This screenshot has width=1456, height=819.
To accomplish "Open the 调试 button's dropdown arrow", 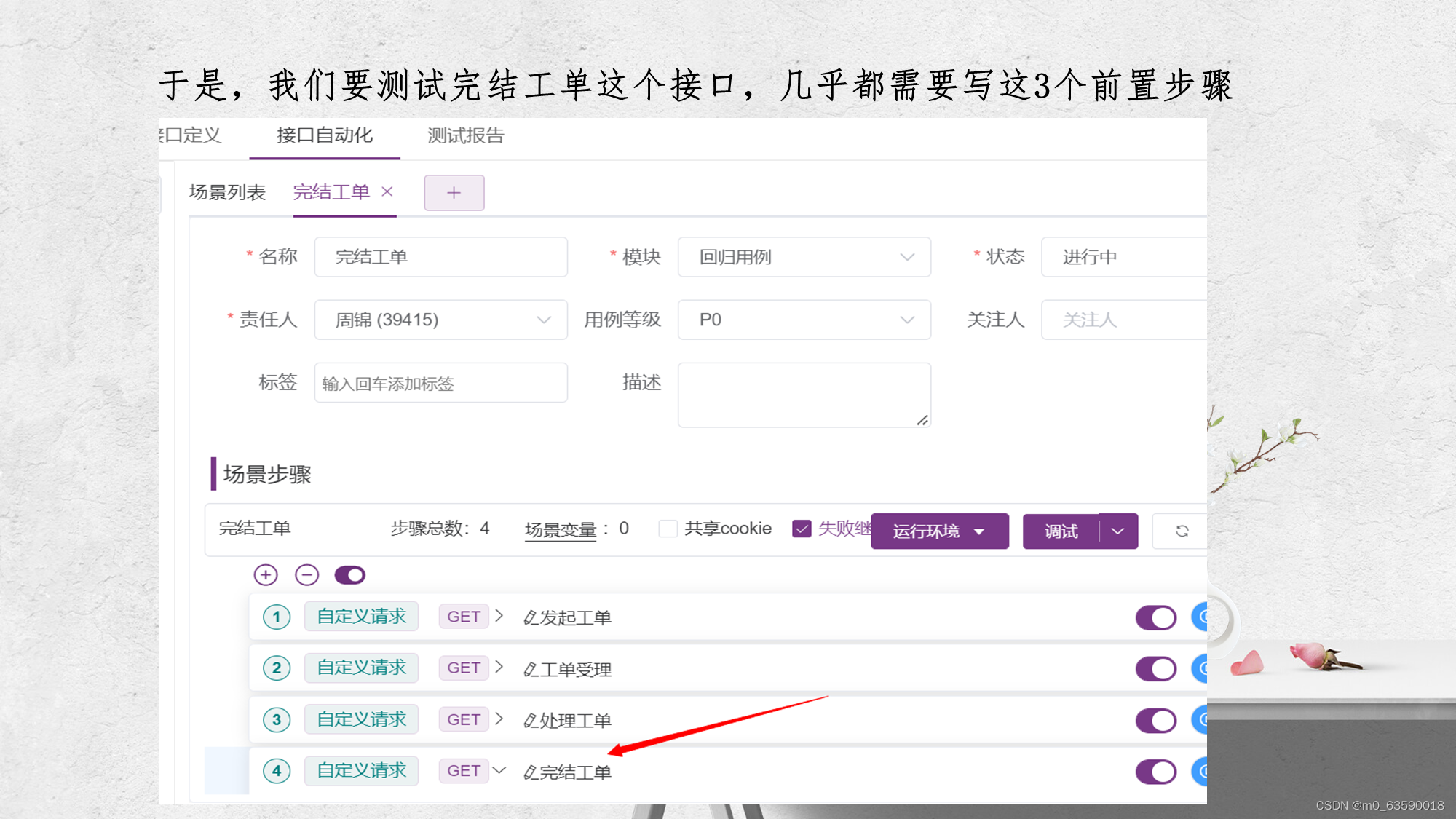I will pos(1118,531).
